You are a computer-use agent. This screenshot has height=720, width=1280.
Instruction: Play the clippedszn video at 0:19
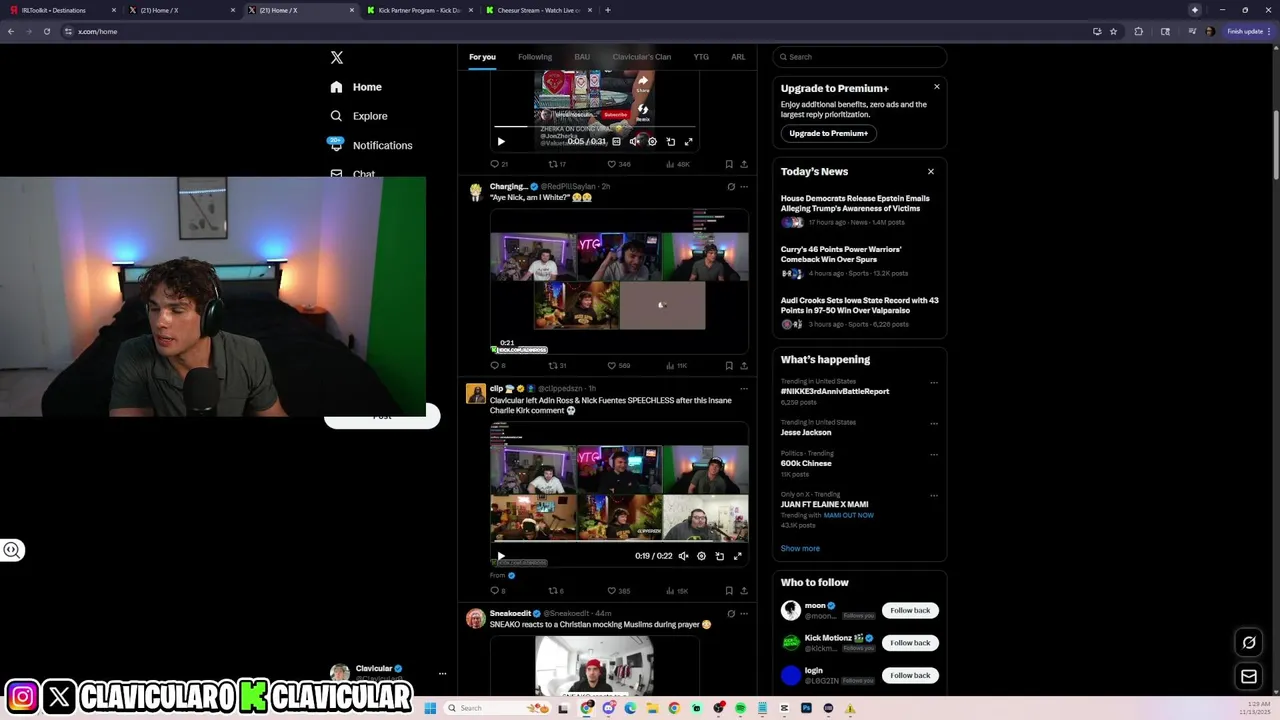pos(501,556)
